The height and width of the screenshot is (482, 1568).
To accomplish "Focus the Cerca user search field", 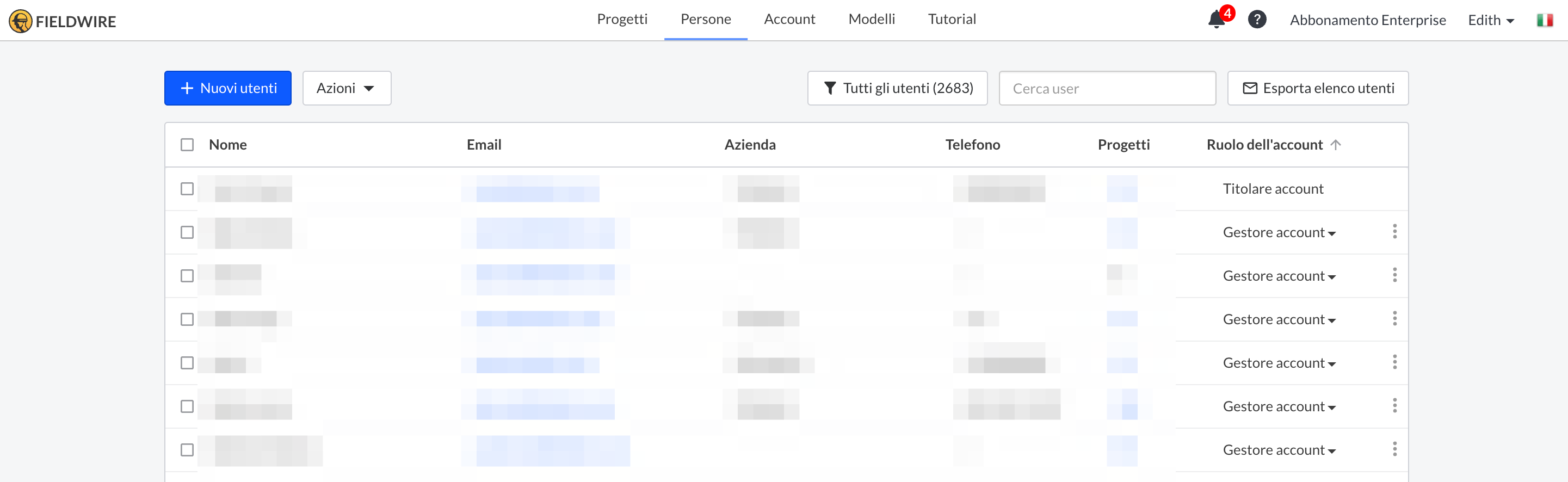I will click(x=1107, y=88).
